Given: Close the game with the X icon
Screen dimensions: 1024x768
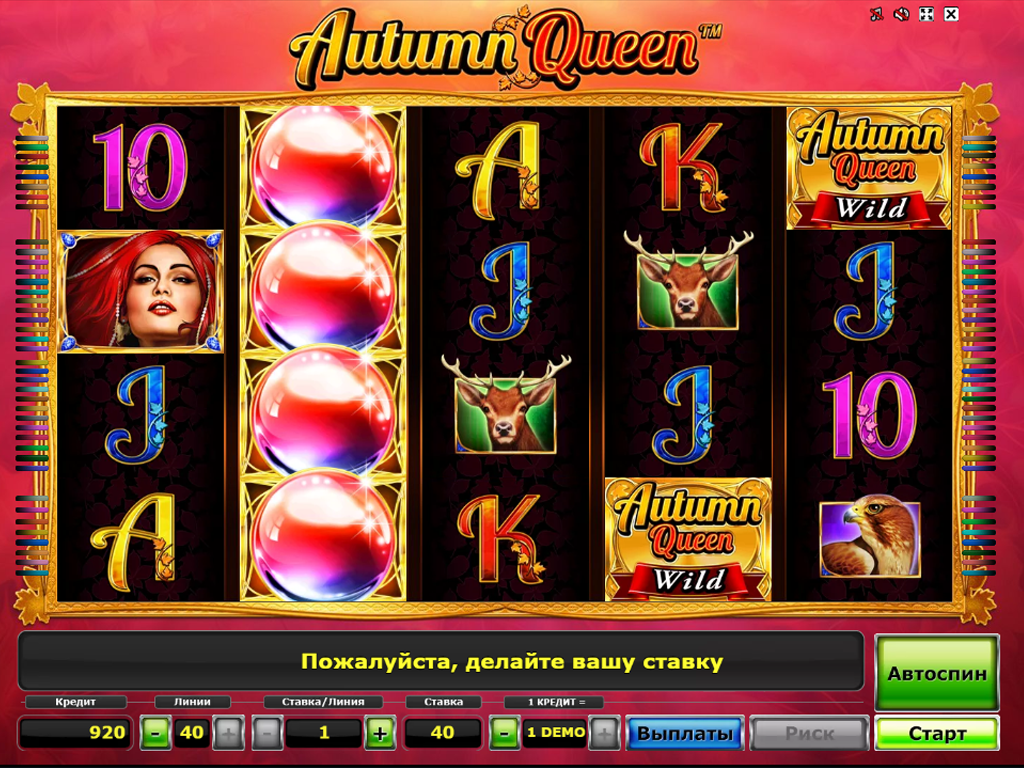Looking at the screenshot, I should (x=951, y=14).
